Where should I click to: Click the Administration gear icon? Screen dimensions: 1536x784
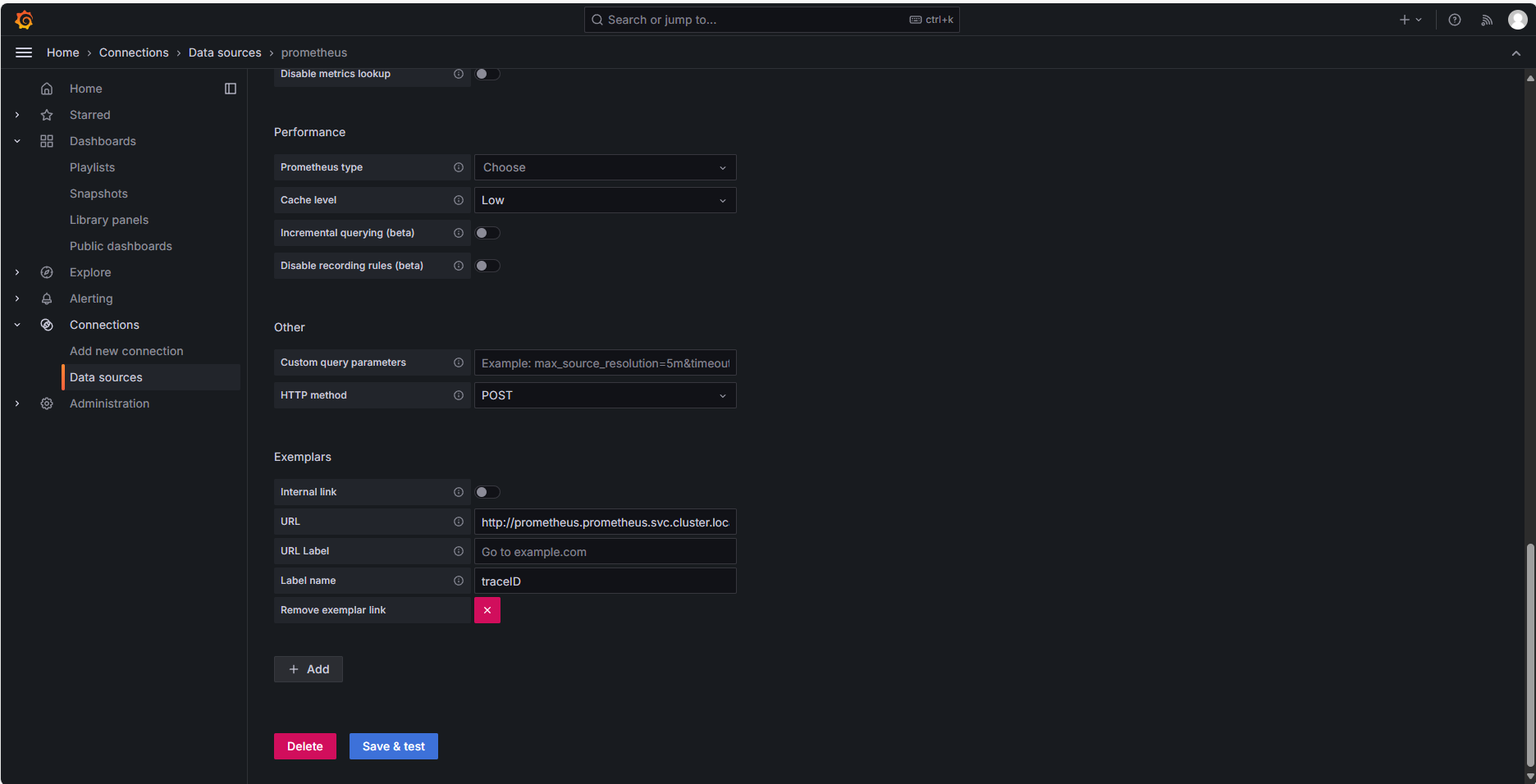tap(47, 403)
